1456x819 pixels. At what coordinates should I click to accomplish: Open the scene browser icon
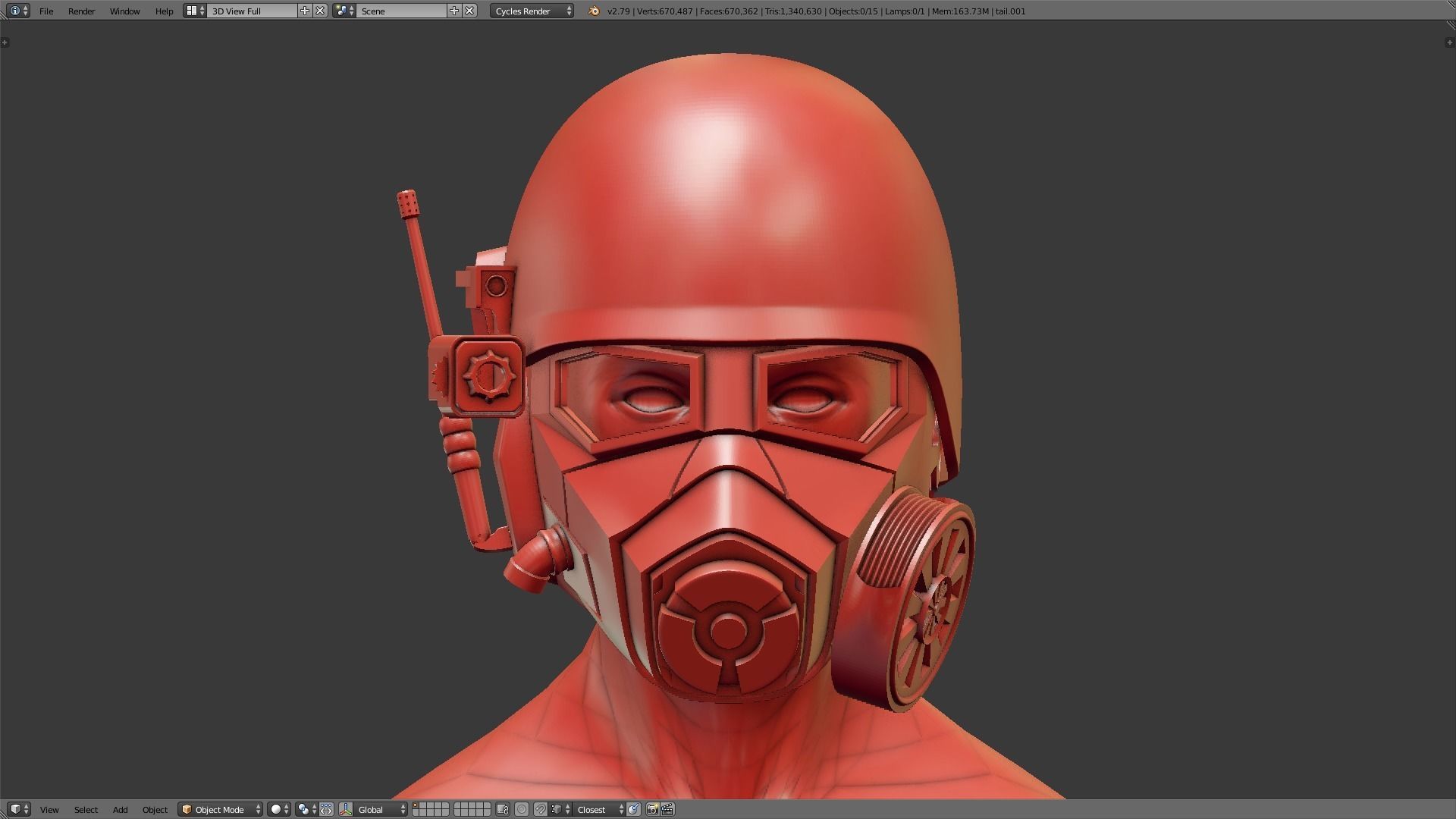[344, 11]
